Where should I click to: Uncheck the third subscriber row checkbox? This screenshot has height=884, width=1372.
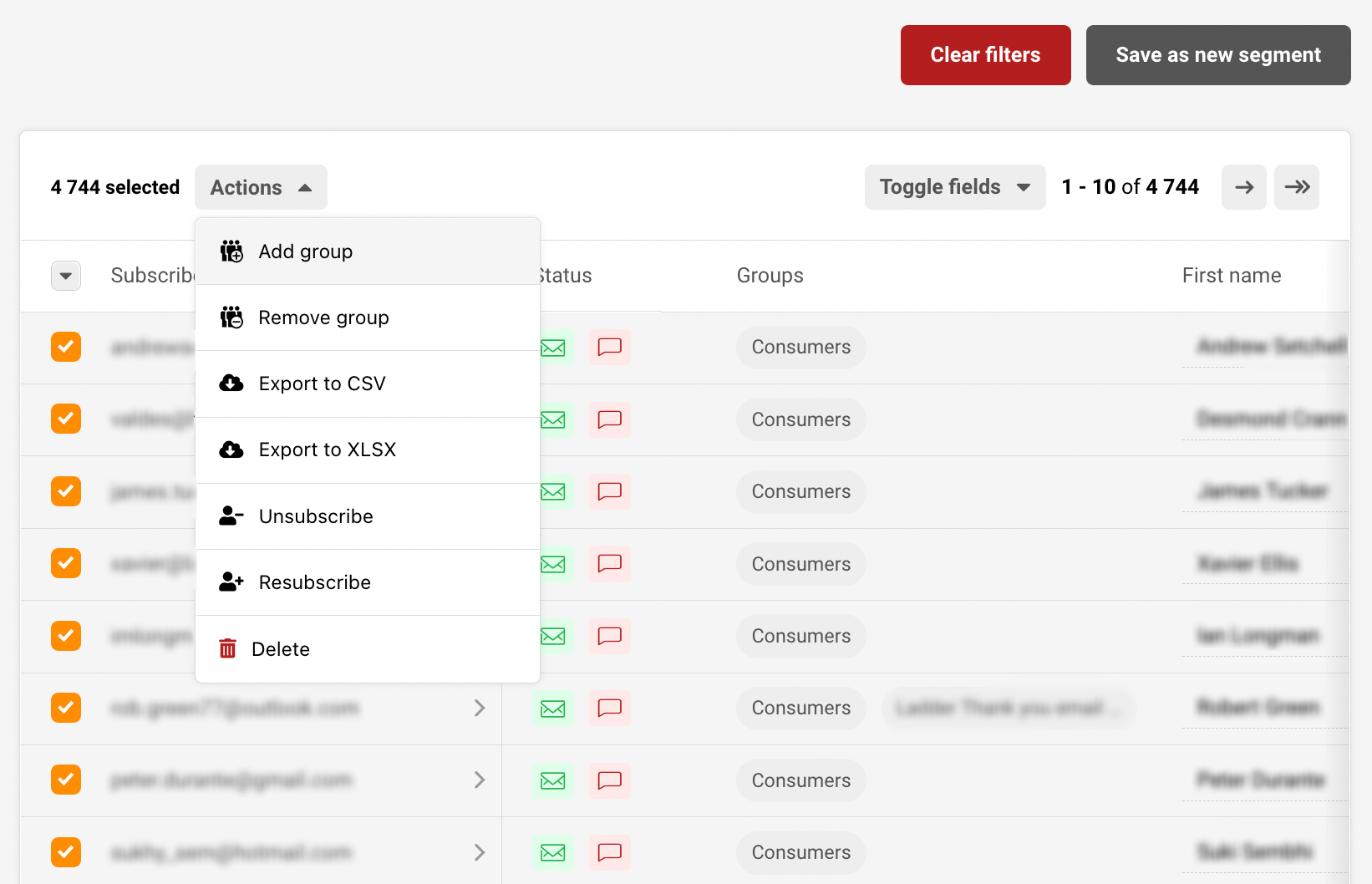tap(66, 491)
